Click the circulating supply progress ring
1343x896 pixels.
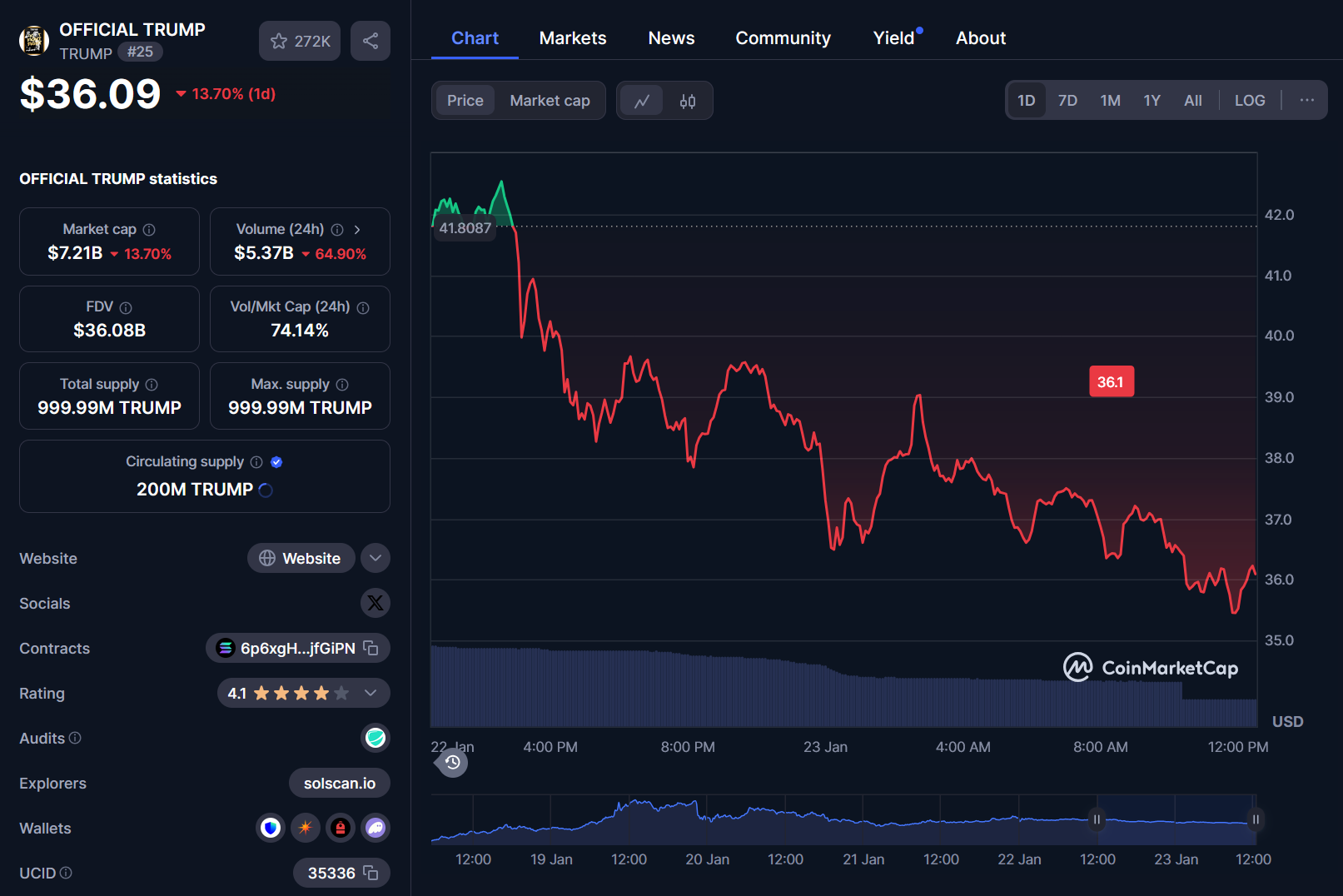tap(266, 490)
